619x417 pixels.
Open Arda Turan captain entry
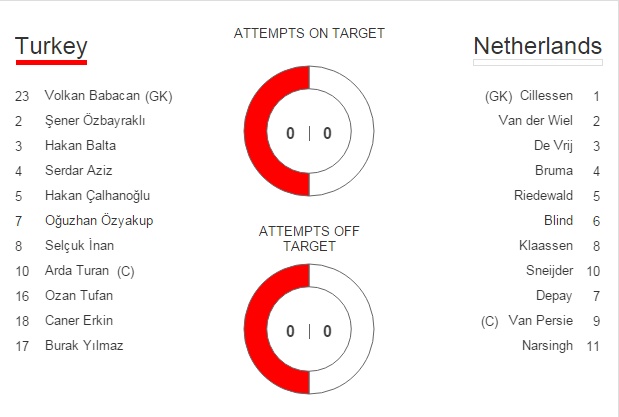(x=89, y=271)
